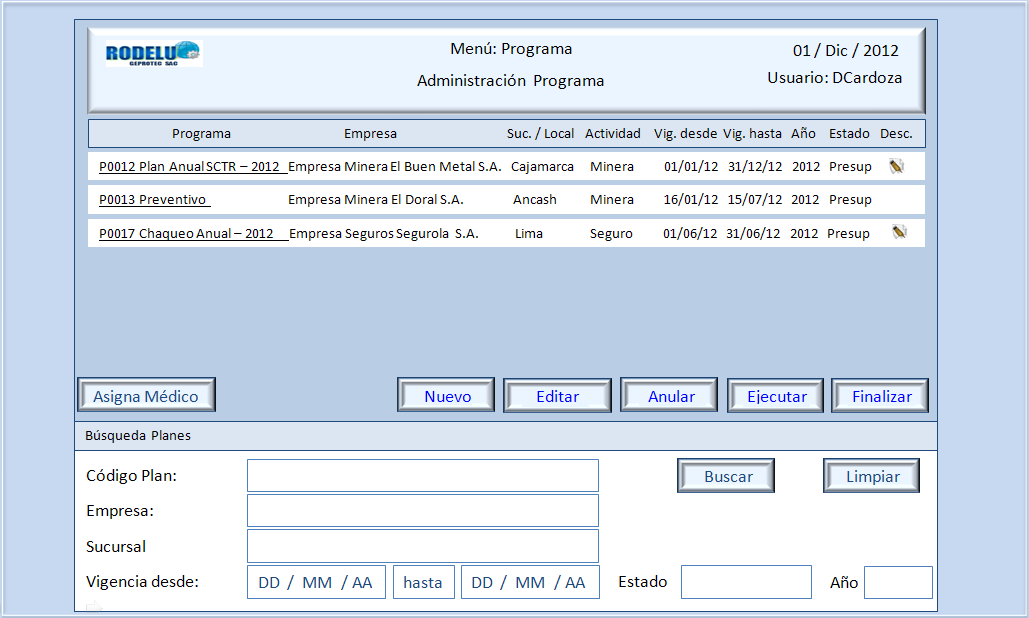Click the Usuario: DCardoza text
1029x618 pixels.
pyautogui.click(x=835, y=77)
